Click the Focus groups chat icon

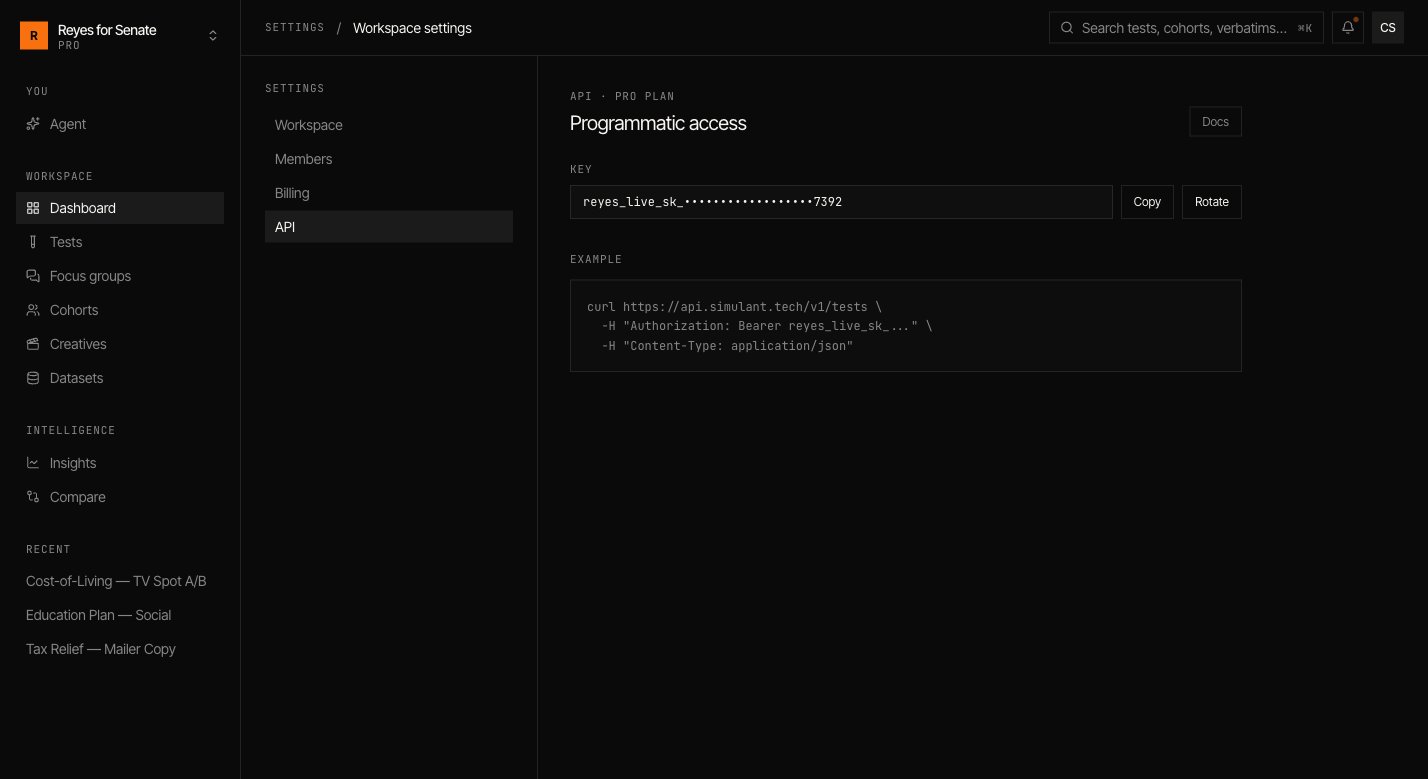click(33, 276)
